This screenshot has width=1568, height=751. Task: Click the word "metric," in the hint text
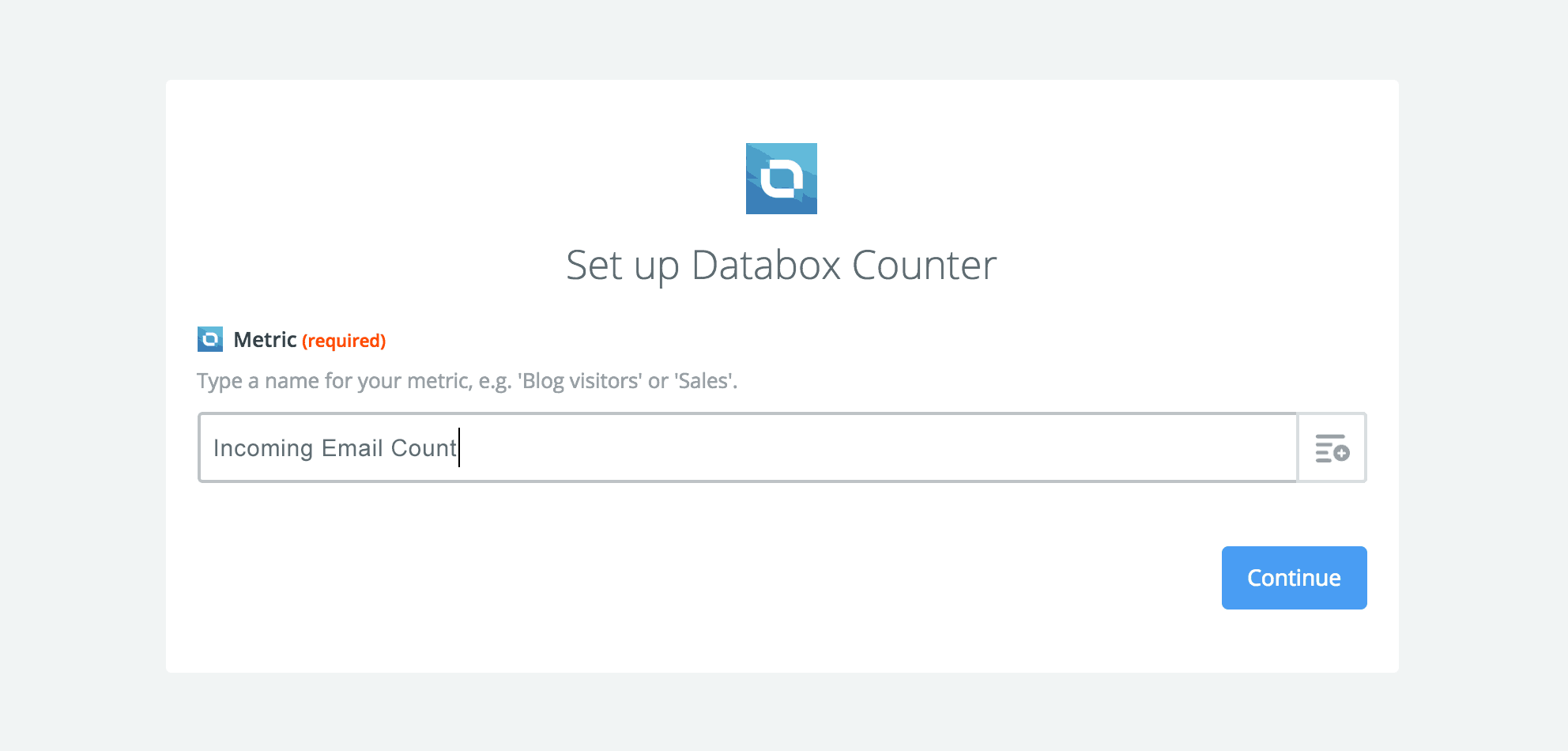coord(439,381)
